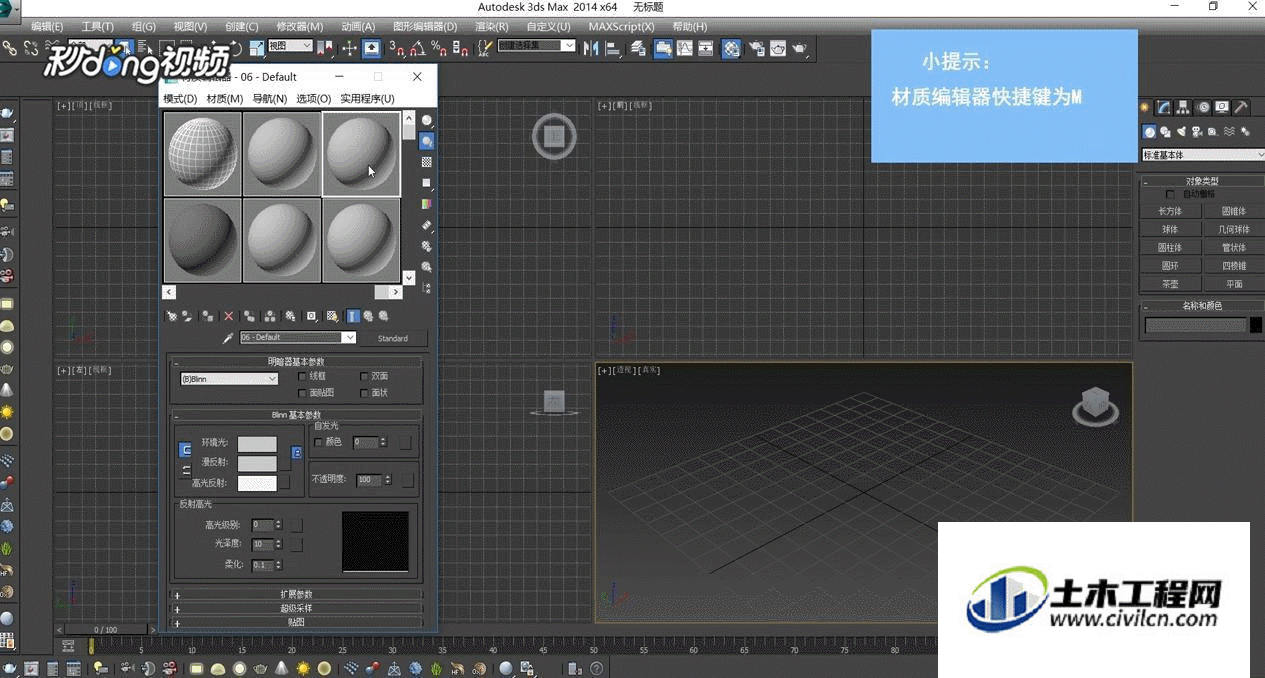Open the (B)Blinn shader type dropdown
Image resolution: width=1265 pixels, height=678 pixels.
(x=229, y=379)
